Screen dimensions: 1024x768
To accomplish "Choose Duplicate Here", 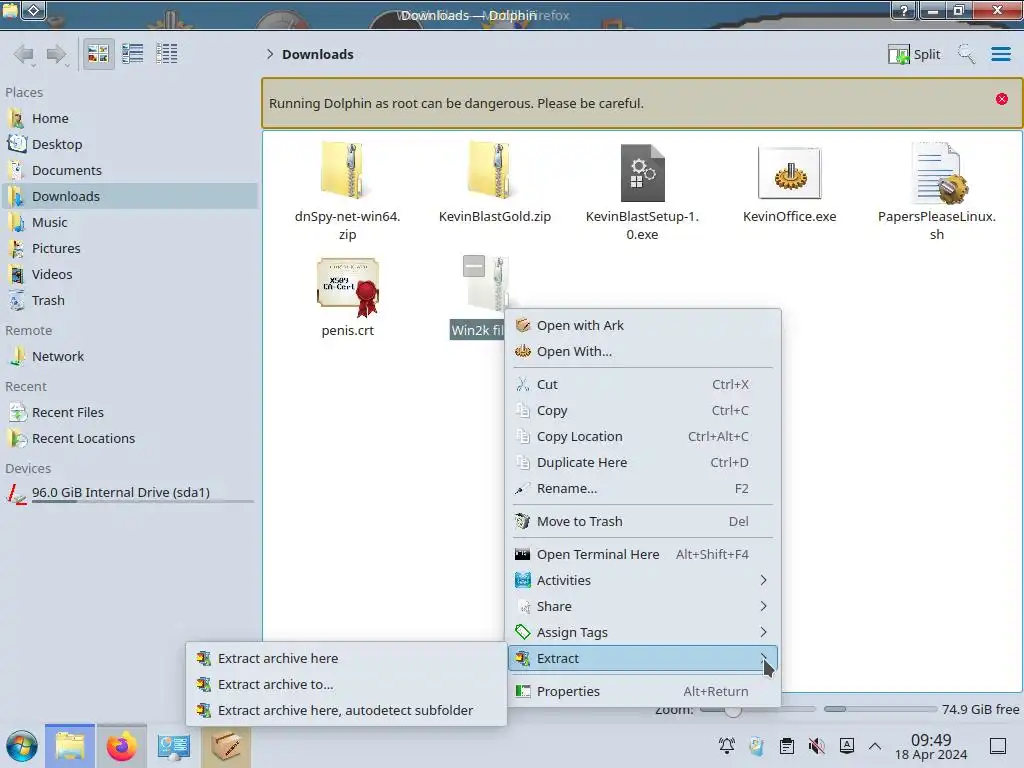I will (x=644, y=463).
